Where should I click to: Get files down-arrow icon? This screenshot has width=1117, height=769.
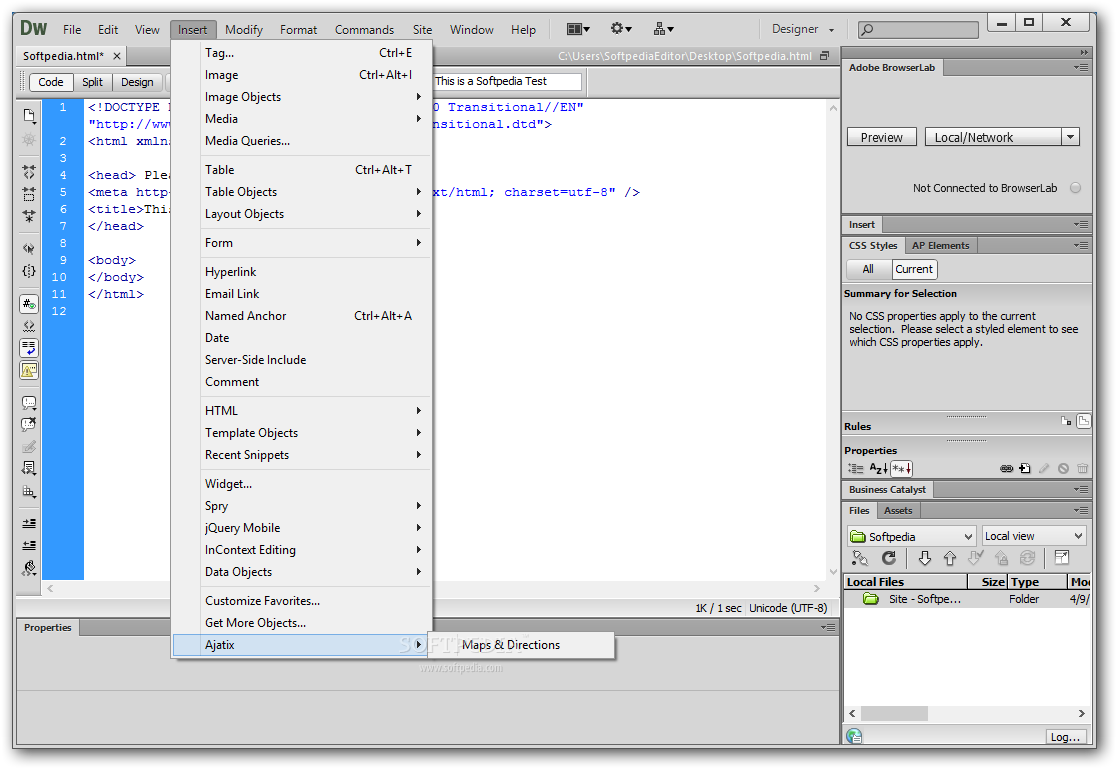(925, 558)
